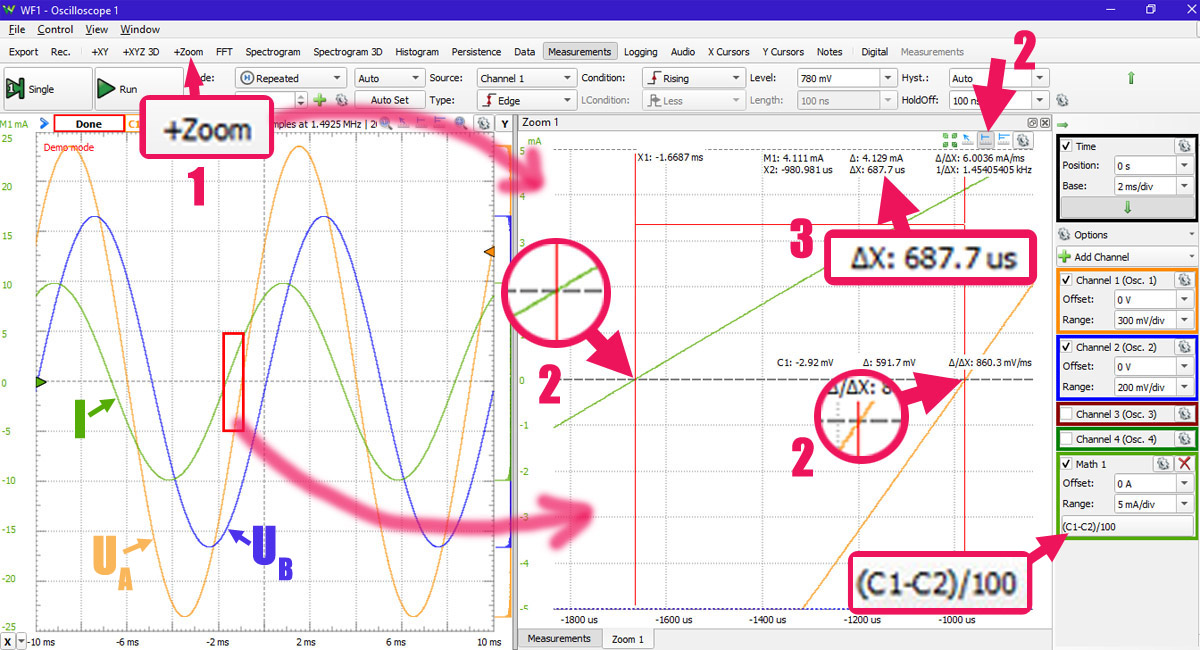Click the green down arrow under Time base
The image size is (1200, 650).
tap(1127, 207)
